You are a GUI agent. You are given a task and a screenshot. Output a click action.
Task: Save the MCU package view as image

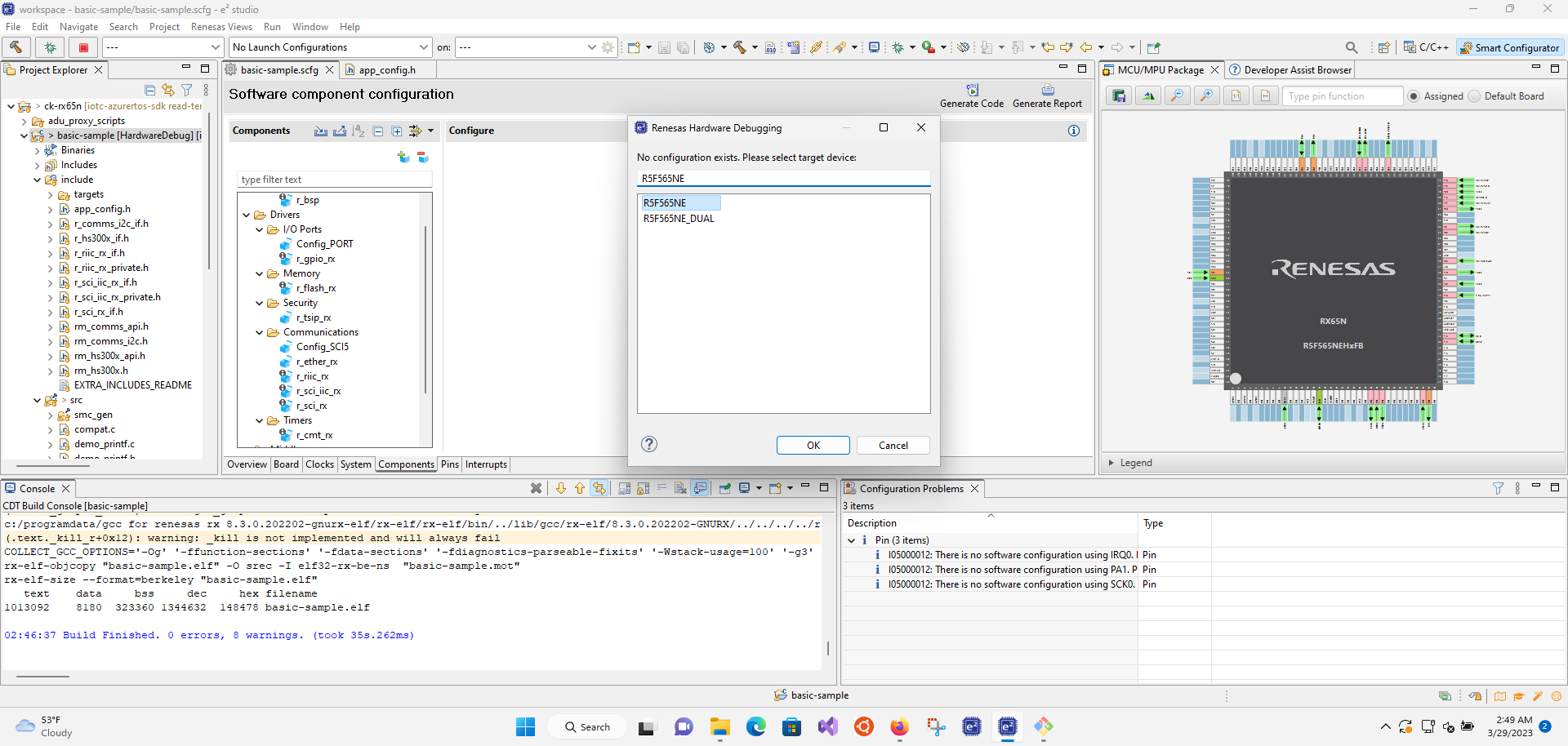1119,96
